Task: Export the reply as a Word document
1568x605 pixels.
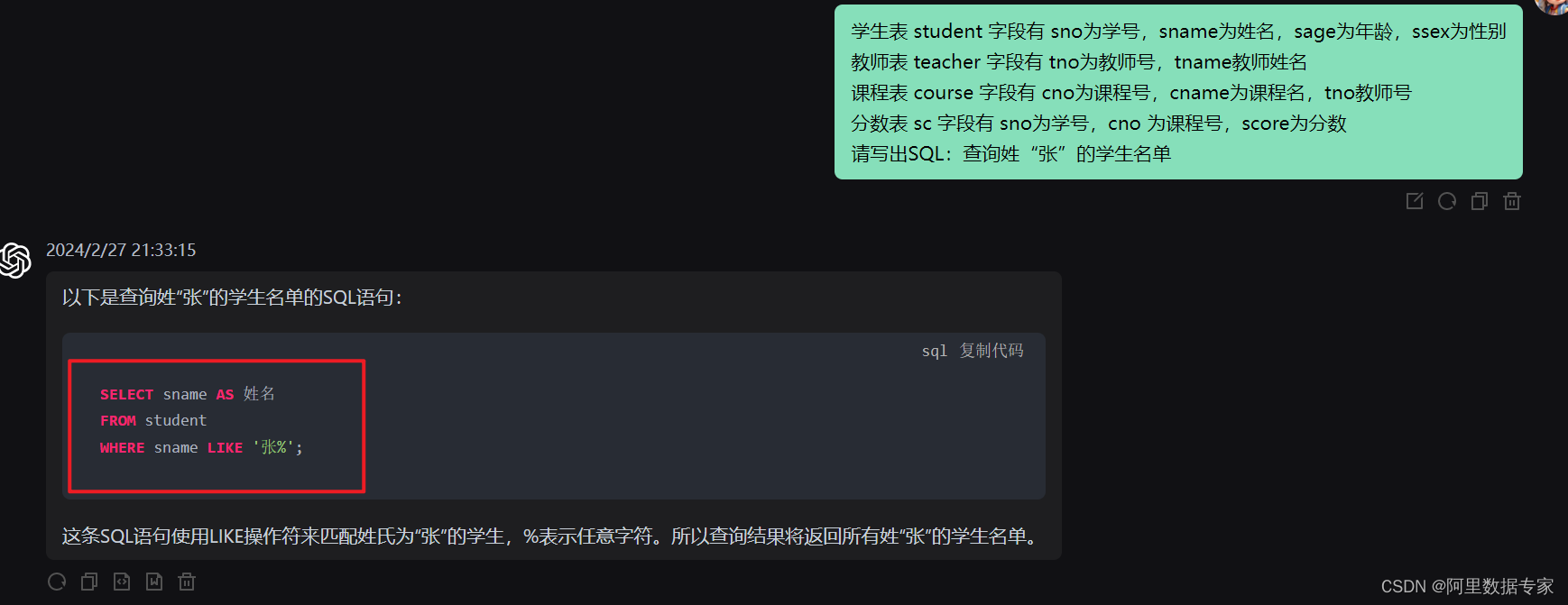Action: click(x=154, y=582)
